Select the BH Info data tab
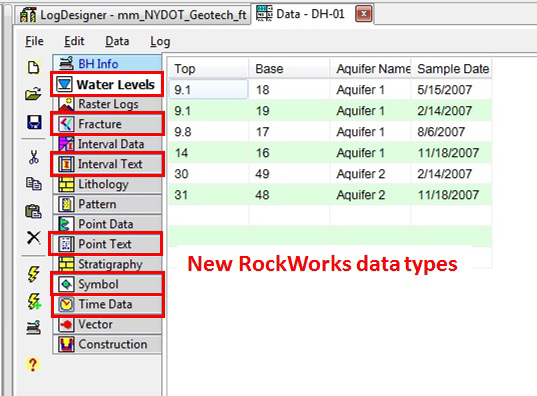 coord(107,63)
